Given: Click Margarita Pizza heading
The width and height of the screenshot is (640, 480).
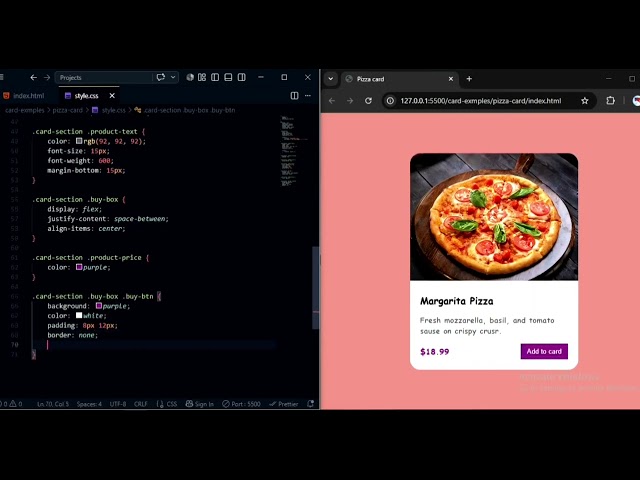Looking at the screenshot, I should pos(457,301).
